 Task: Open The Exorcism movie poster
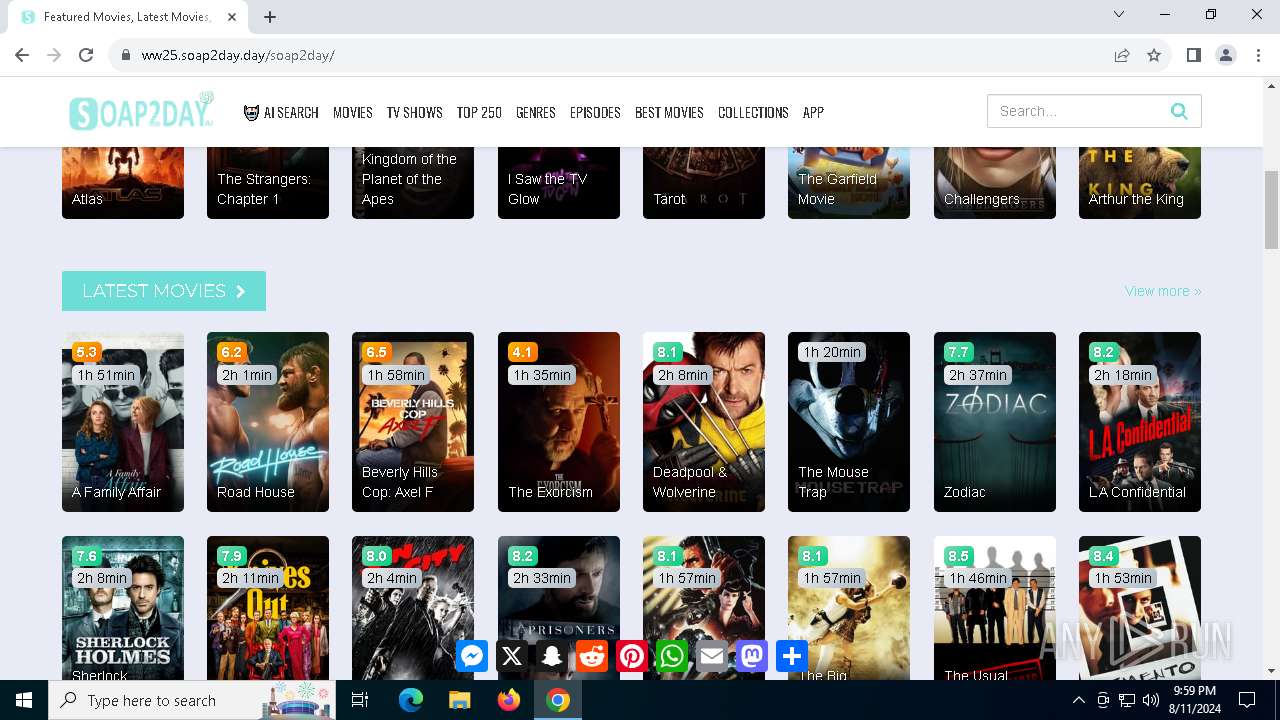559,422
